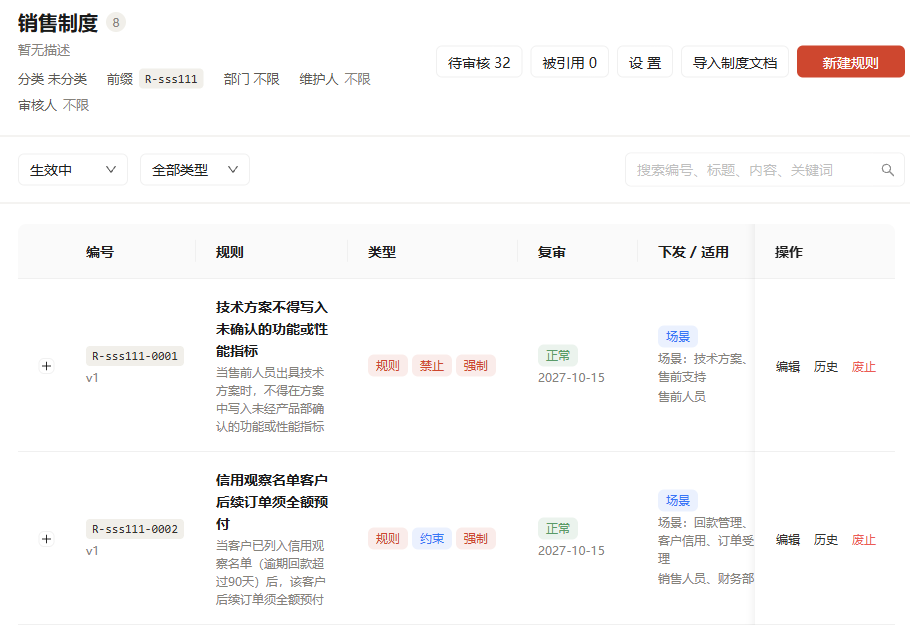Click 正常 status badge of R-sss111-0001
The width and height of the screenshot is (910, 625).
click(558, 356)
